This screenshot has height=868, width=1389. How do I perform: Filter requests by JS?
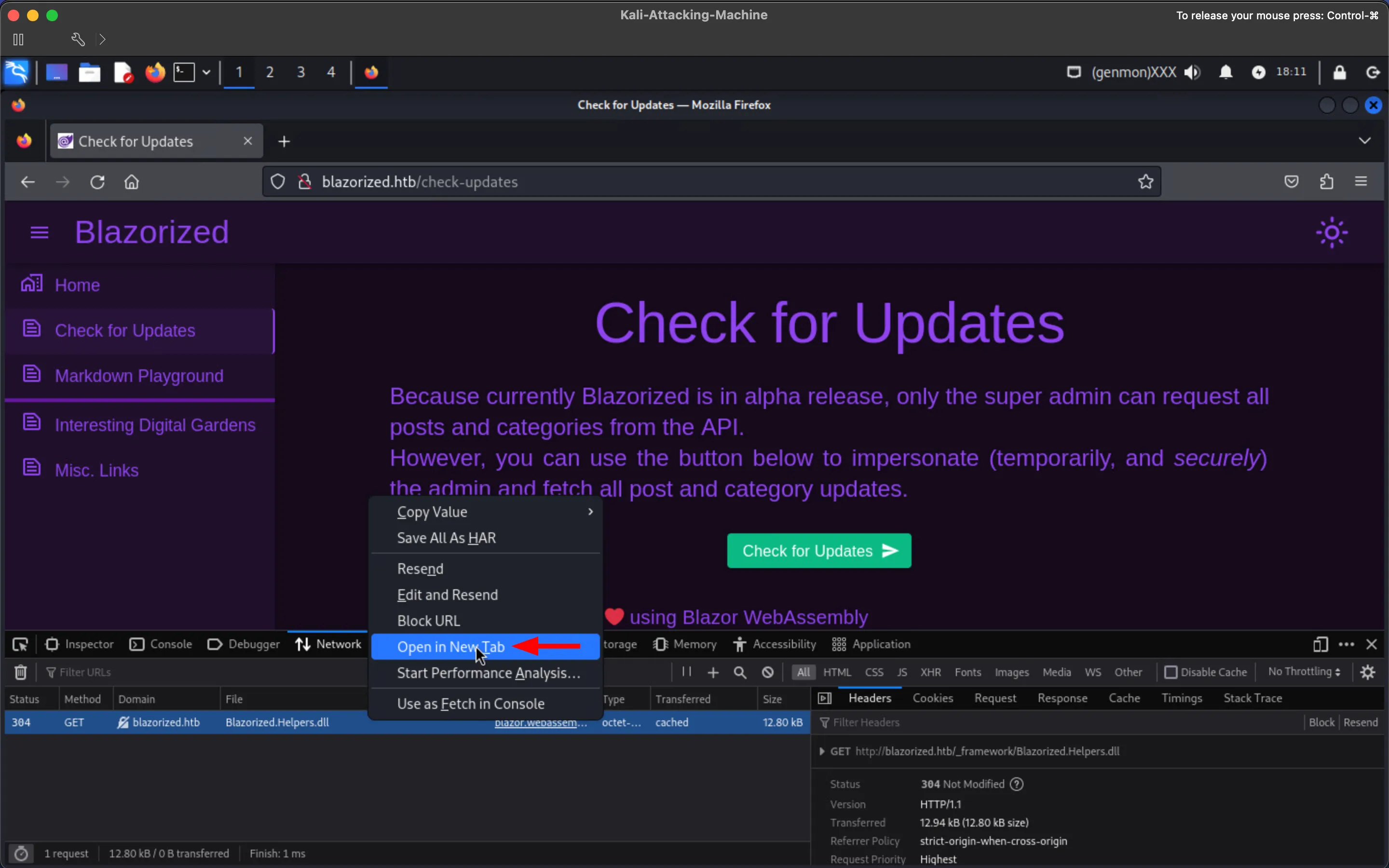click(x=902, y=672)
